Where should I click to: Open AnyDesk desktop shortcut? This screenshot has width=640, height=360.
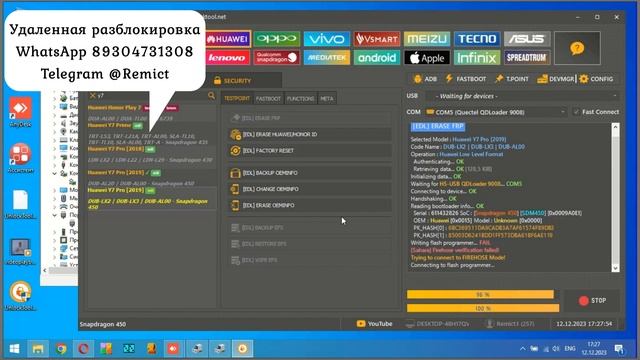pyautogui.click(x=20, y=112)
